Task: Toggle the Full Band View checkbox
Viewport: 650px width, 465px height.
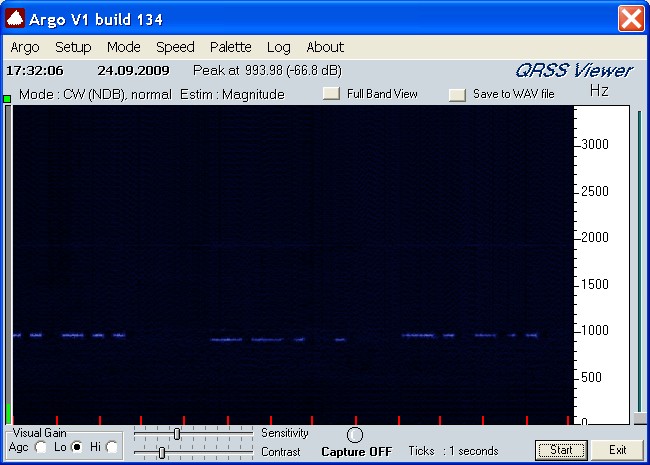Action: coord(331,93)
